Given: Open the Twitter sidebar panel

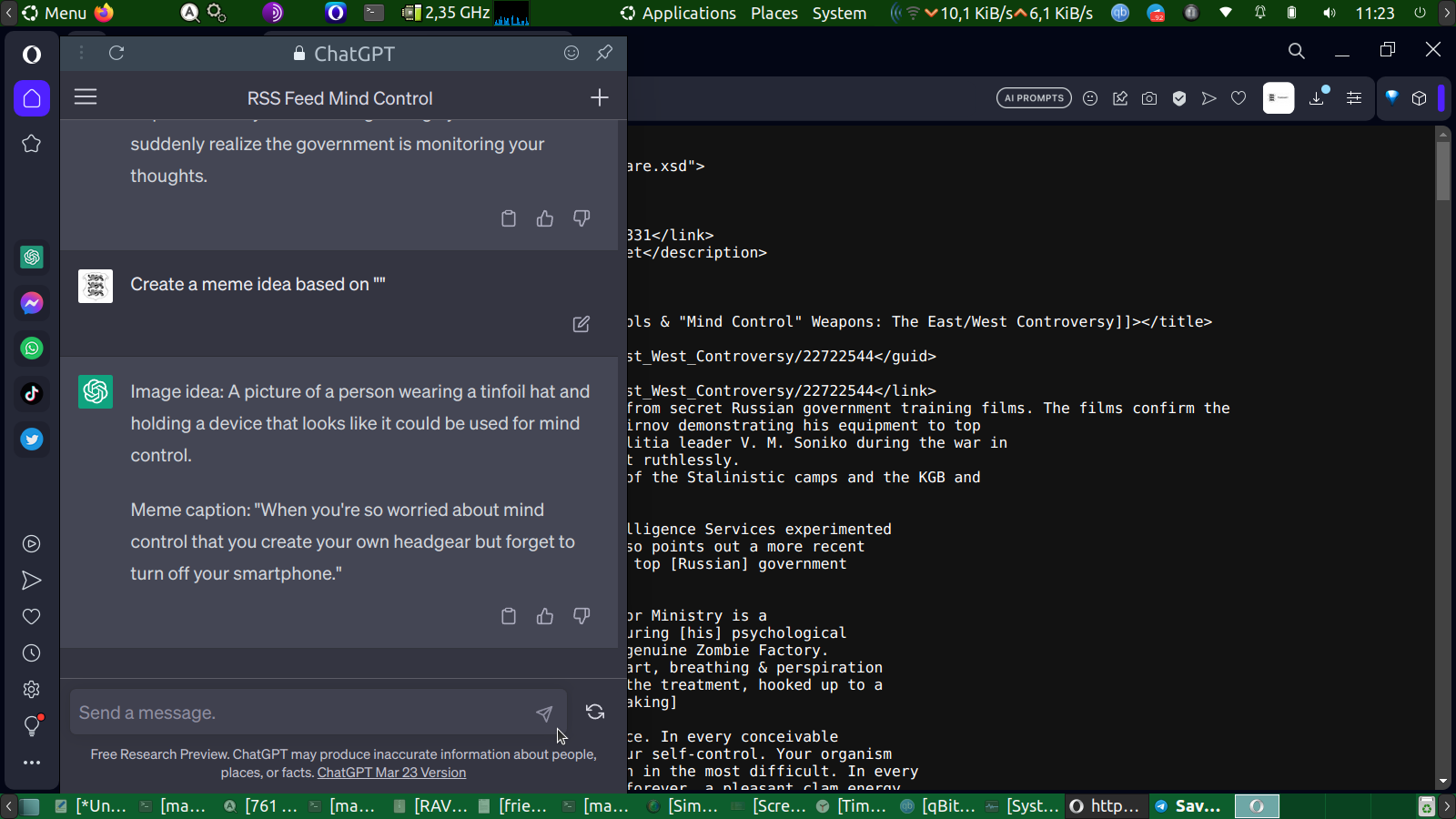Looking at the screenshot, I should 32,440.
